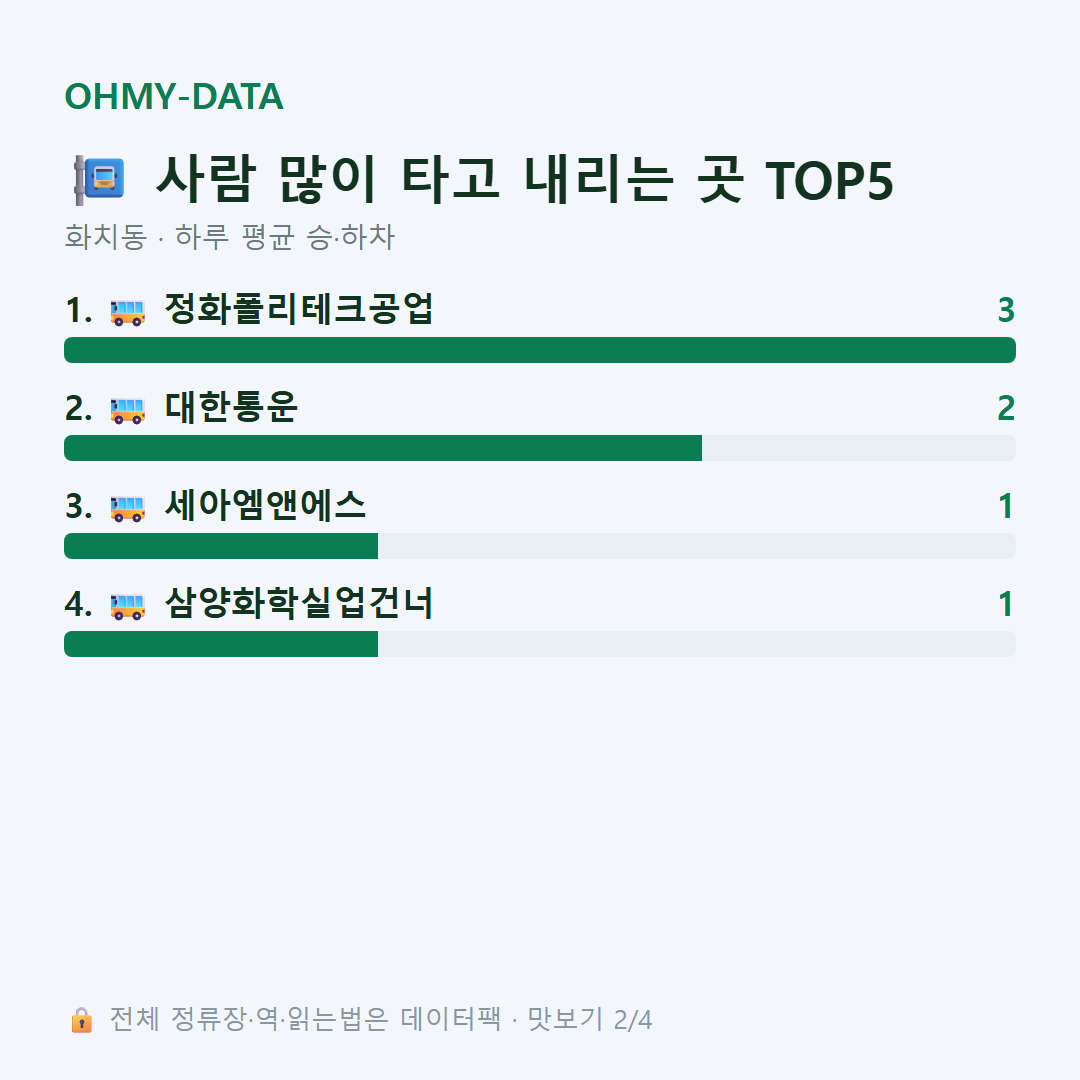Select the 정화폴리테크공업 stop name

[x=299, y=309]
